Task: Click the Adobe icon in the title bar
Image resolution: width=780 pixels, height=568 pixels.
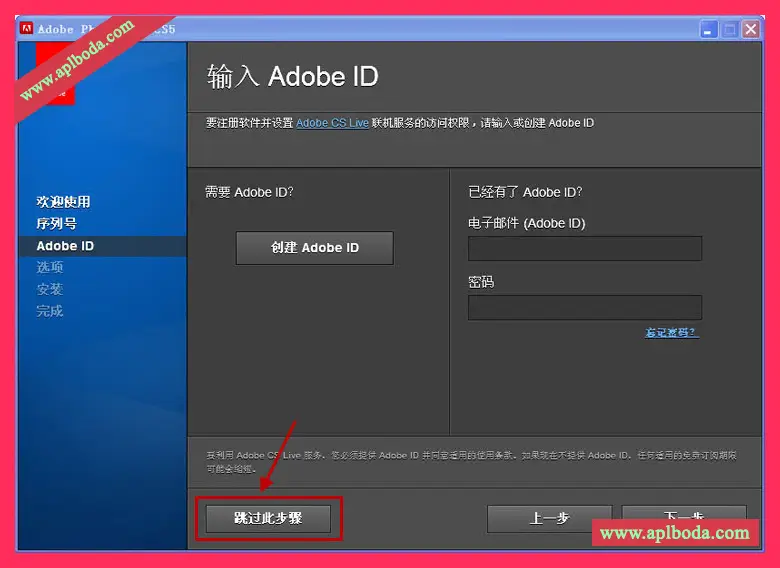Action: click(x=28, y=29)
